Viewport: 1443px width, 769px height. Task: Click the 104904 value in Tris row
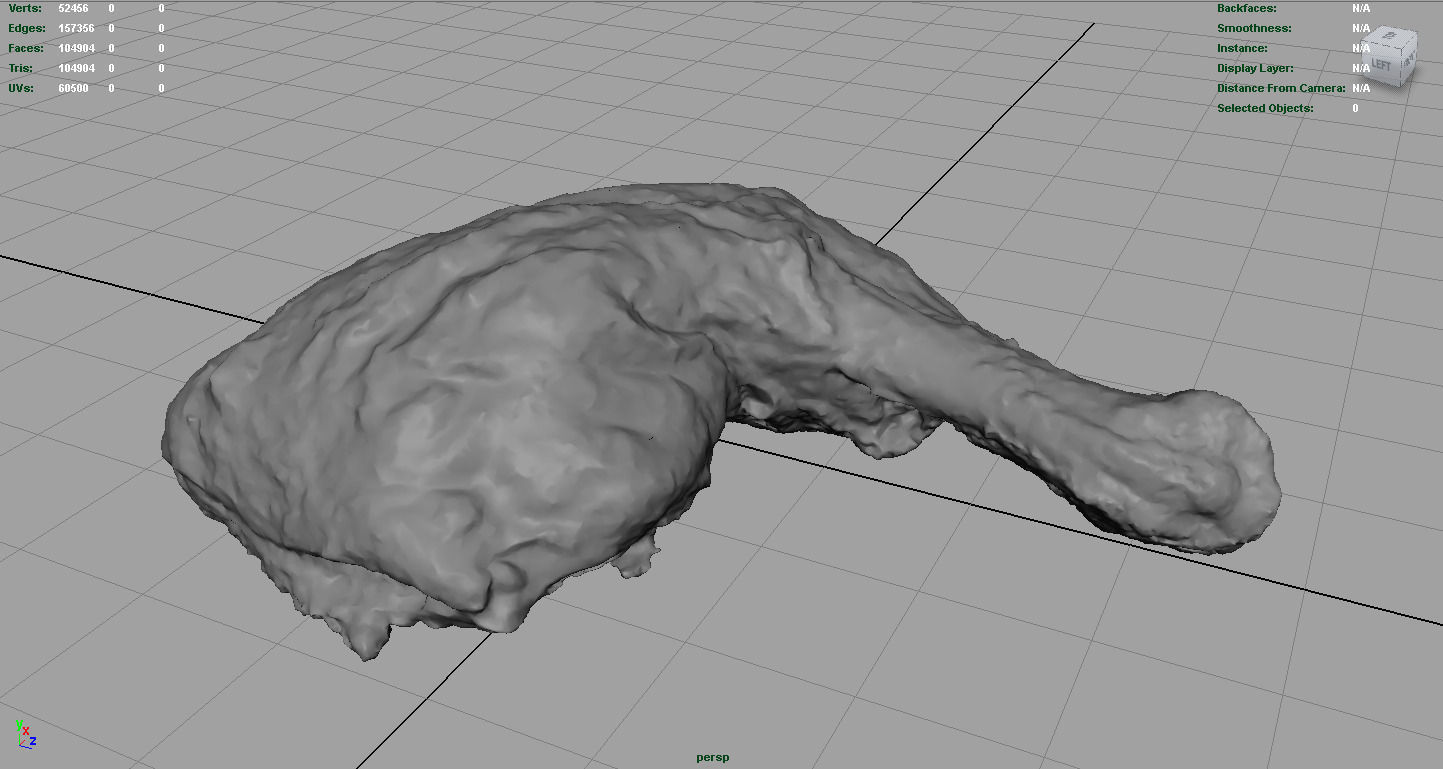point(76,68)
